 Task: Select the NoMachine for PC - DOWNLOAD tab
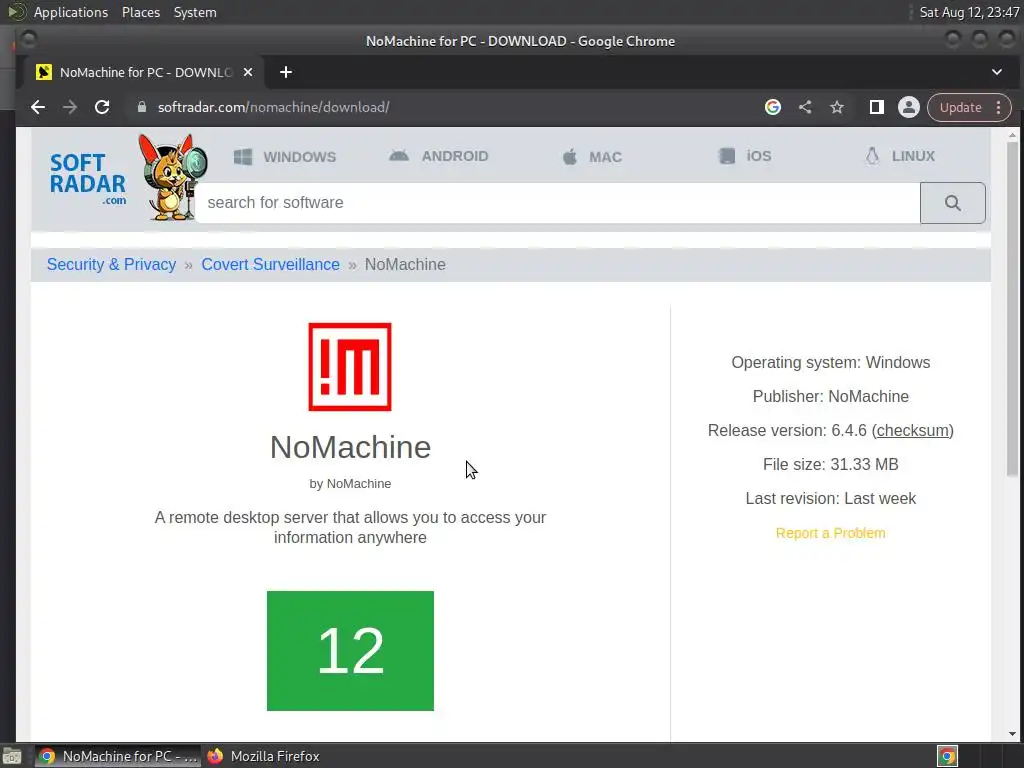(144, 72)
